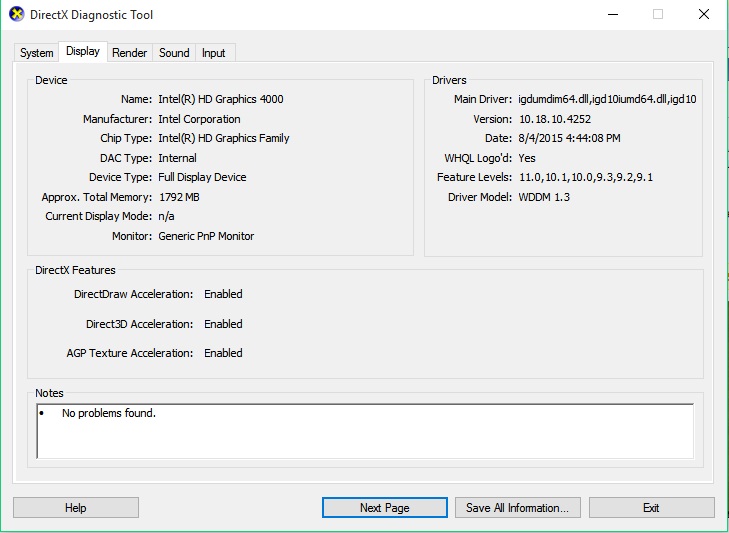Click the 'Feature Levels:' label
Screen dimensions: 729x533
click(474, 177)
